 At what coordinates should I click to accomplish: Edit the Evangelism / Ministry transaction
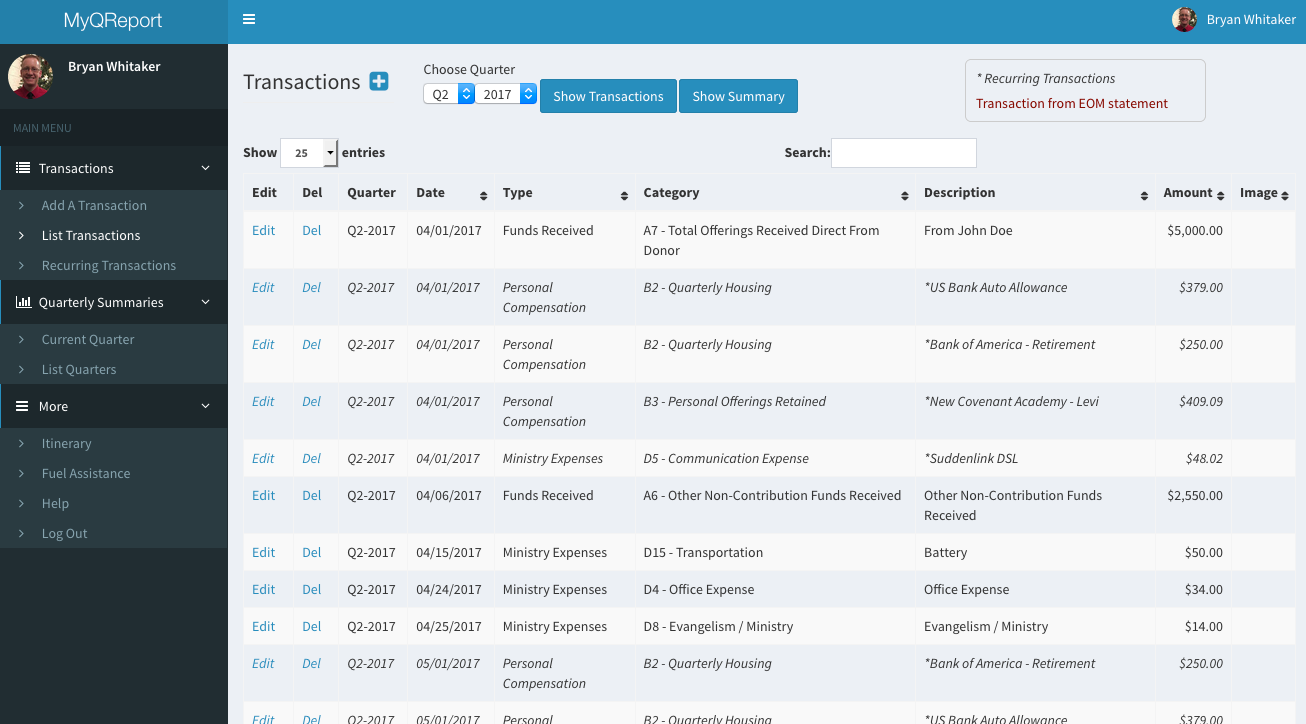263,626
